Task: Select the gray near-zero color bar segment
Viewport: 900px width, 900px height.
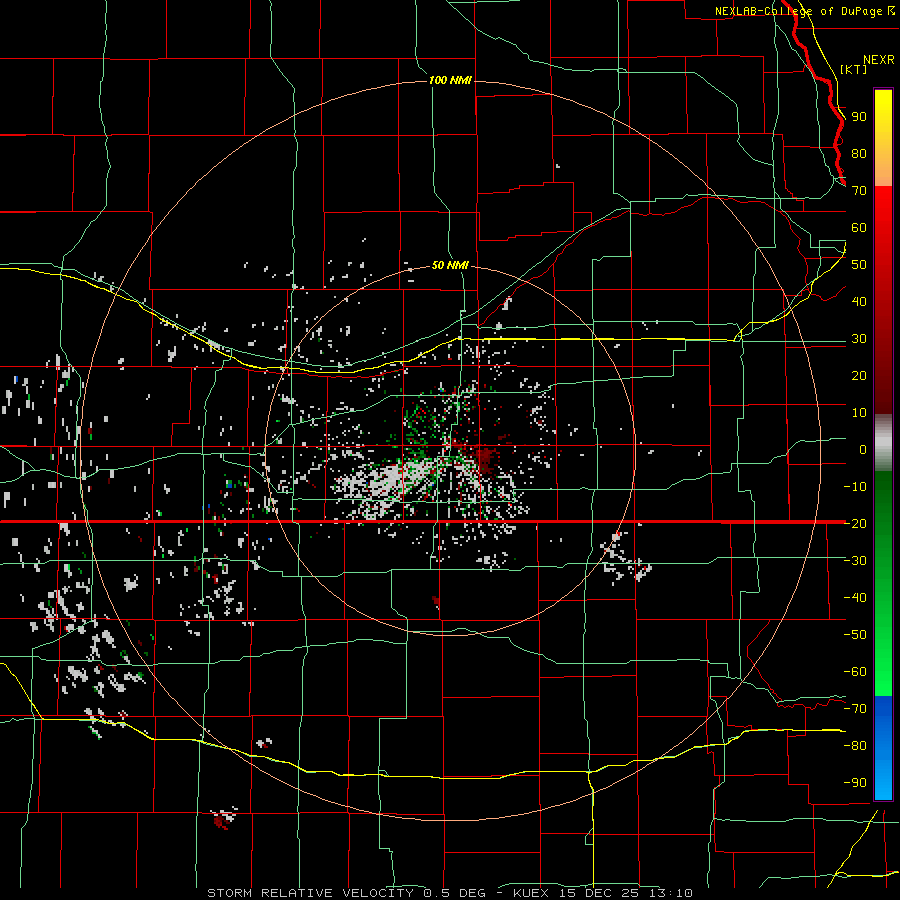Action: (x=883, y=442)
